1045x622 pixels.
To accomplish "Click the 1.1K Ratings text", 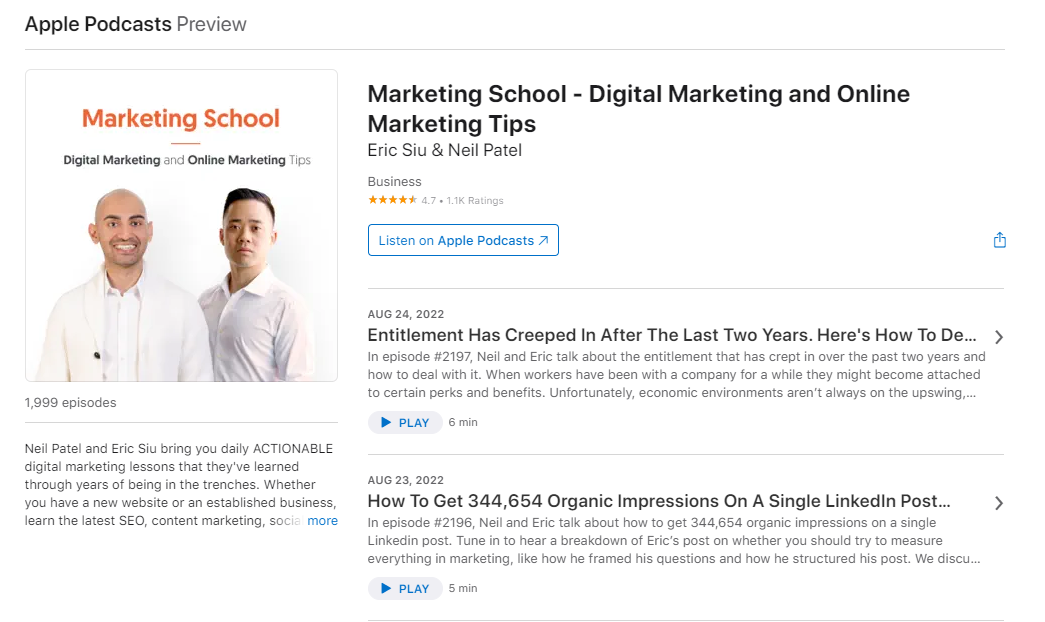I will 475,200.
